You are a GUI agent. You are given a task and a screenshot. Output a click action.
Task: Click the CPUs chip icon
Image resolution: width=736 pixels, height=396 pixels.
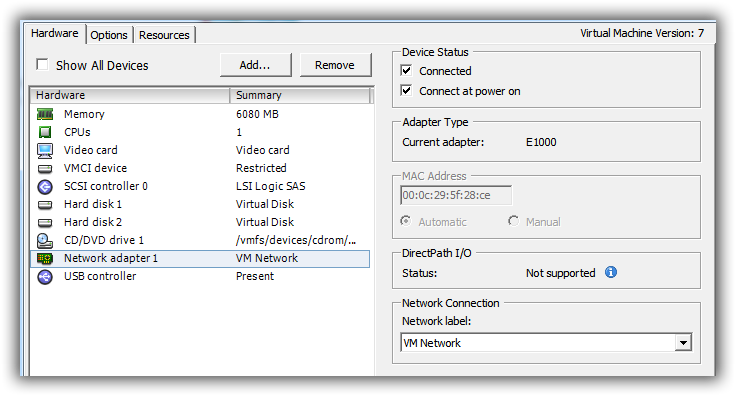click(45, 132)
